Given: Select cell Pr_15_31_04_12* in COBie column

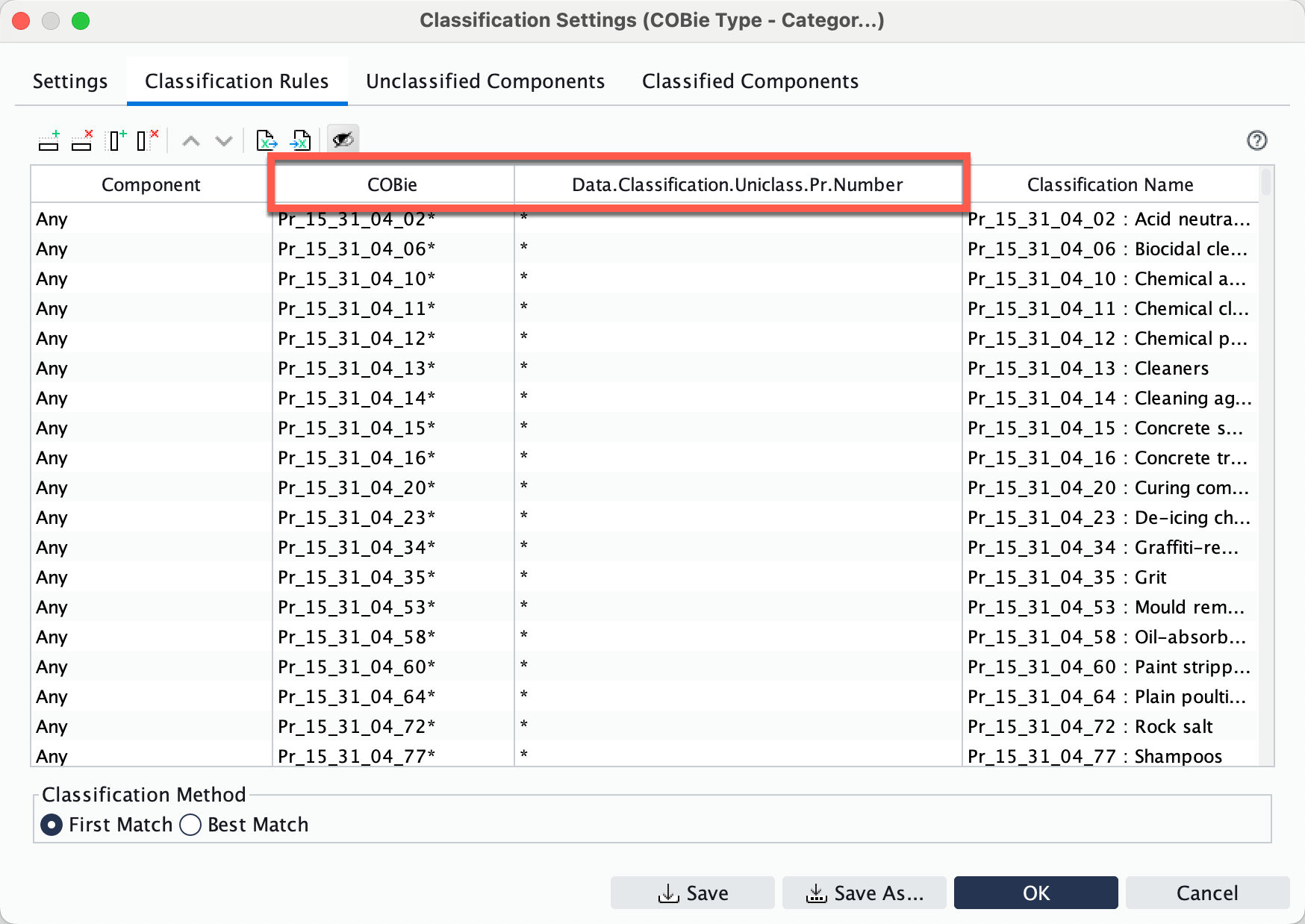Looking at the screenshot, I should [393, 338].
